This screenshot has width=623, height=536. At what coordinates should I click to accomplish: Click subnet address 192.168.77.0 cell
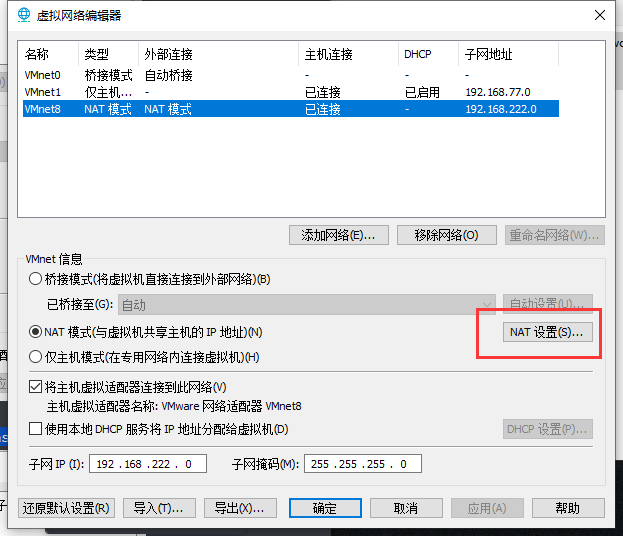click(498, 92)
